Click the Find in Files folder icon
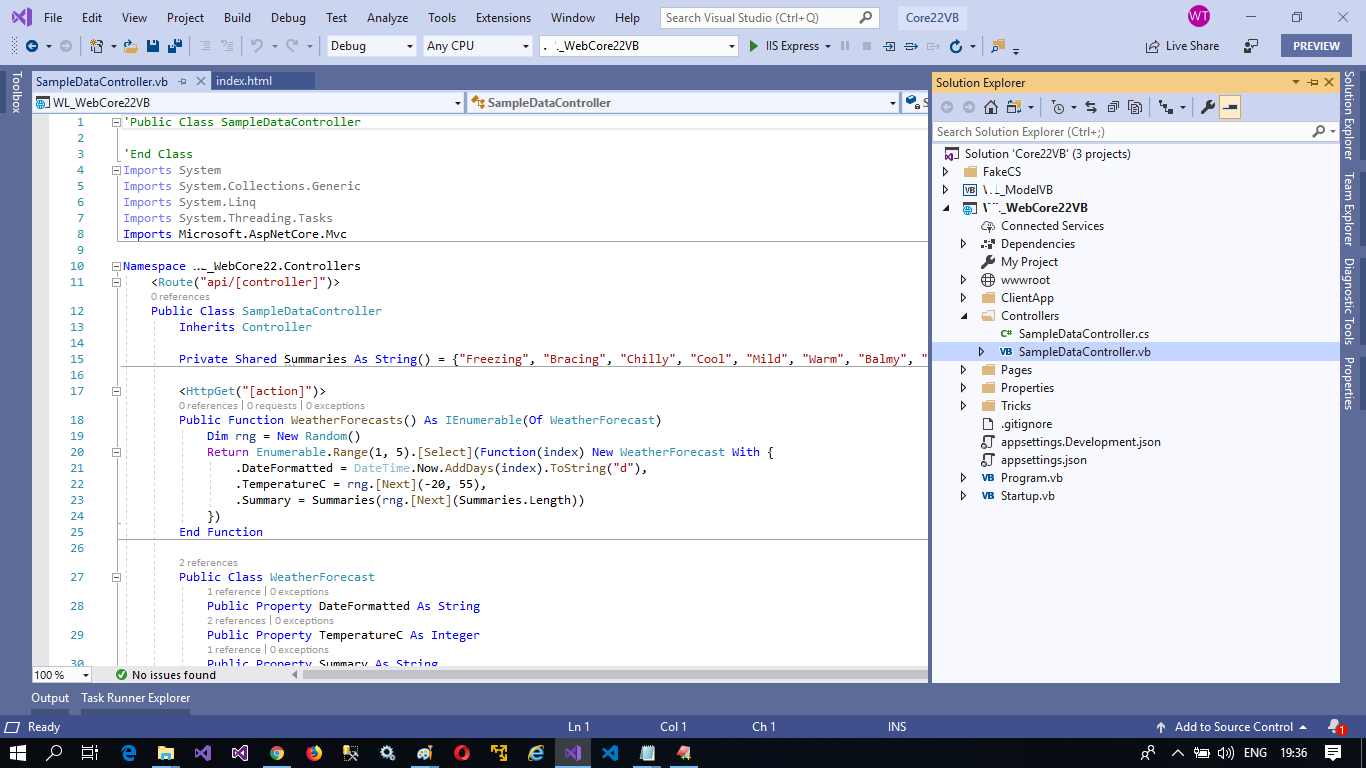Viewport: 1366px width, 768px height. 997,46
